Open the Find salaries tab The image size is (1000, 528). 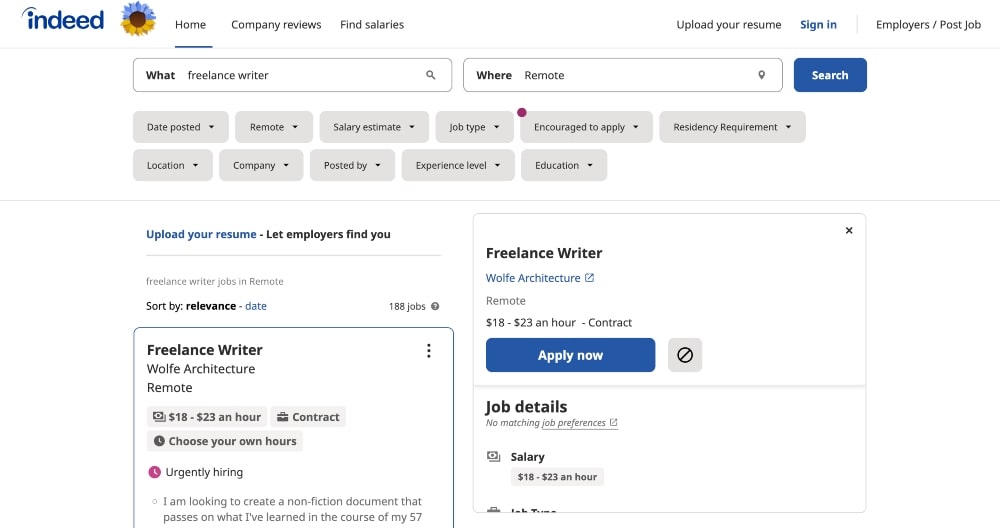[372, 25]
